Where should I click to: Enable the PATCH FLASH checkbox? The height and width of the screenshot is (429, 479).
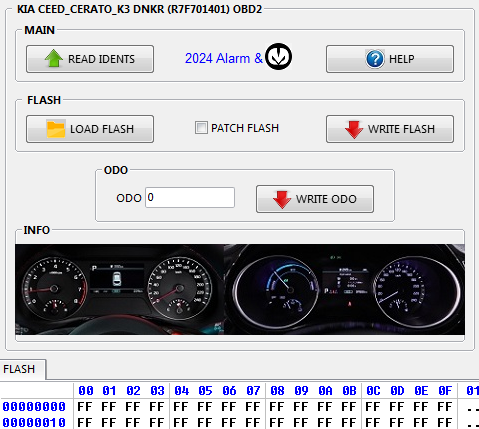point(201,128)
